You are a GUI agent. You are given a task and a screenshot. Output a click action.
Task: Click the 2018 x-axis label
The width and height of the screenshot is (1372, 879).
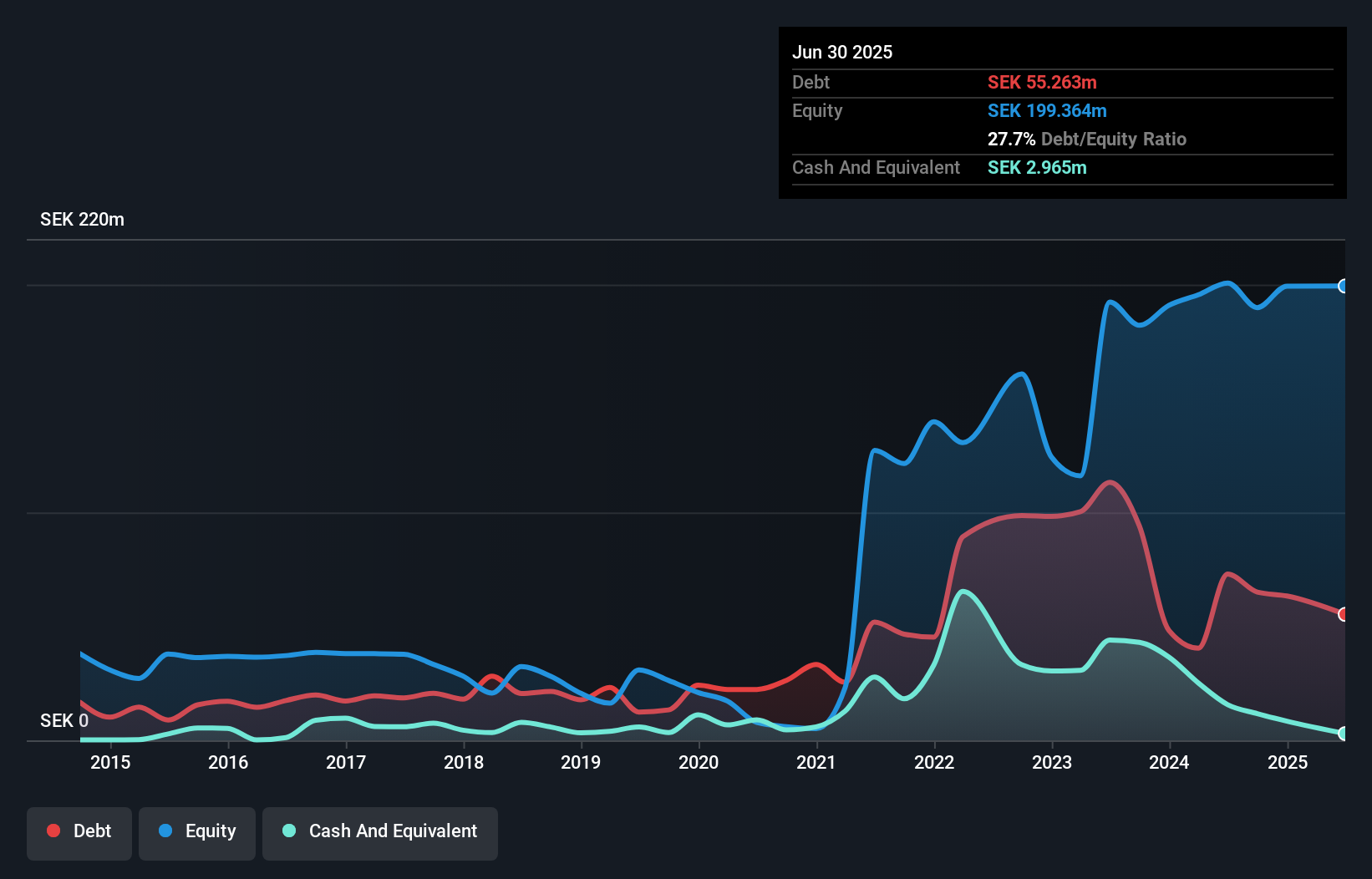pos(464,762)
